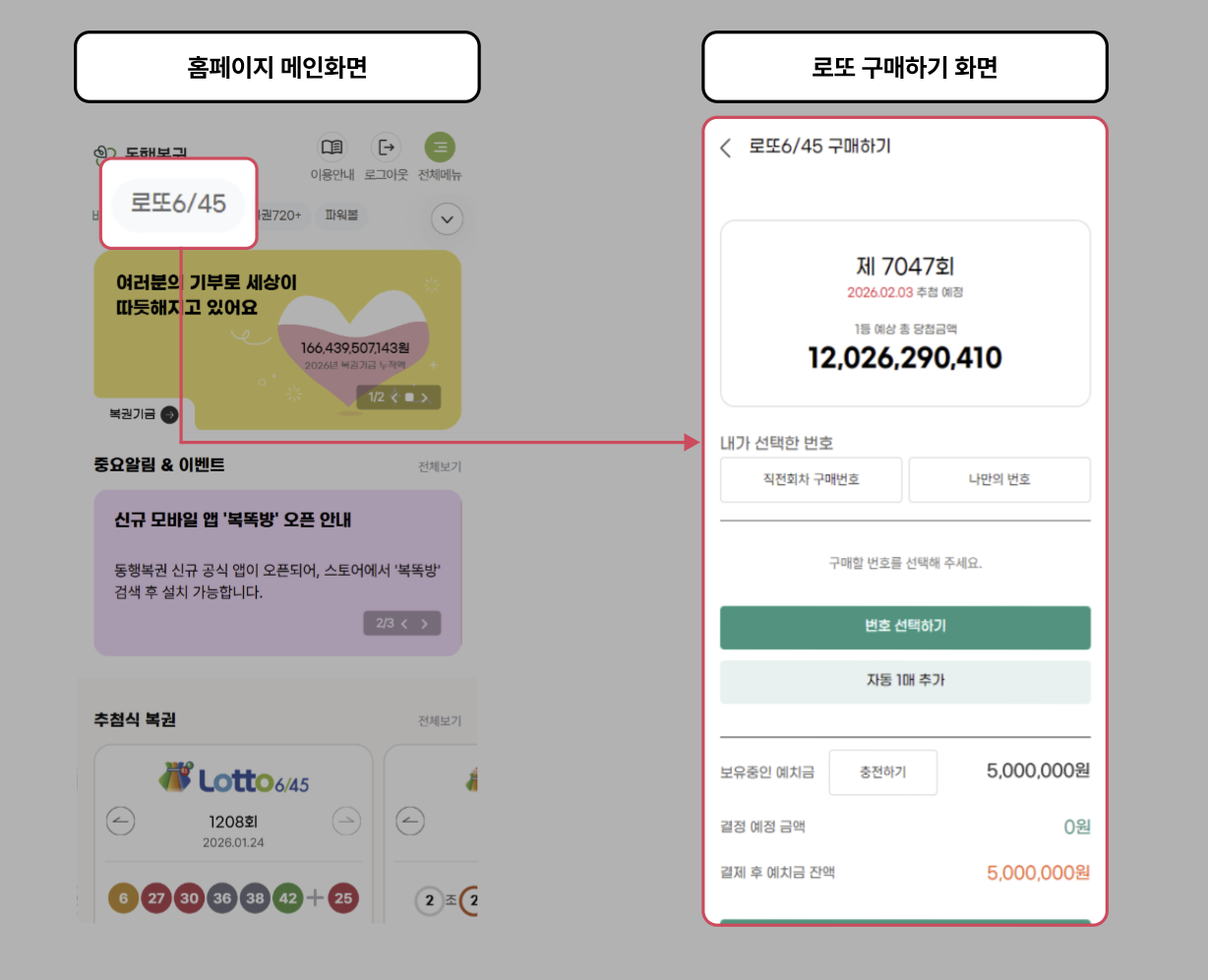This screenshot has width=1208, height=980.
Task: Go to next notice in 2/3 pager
Action: coord(425,624)
